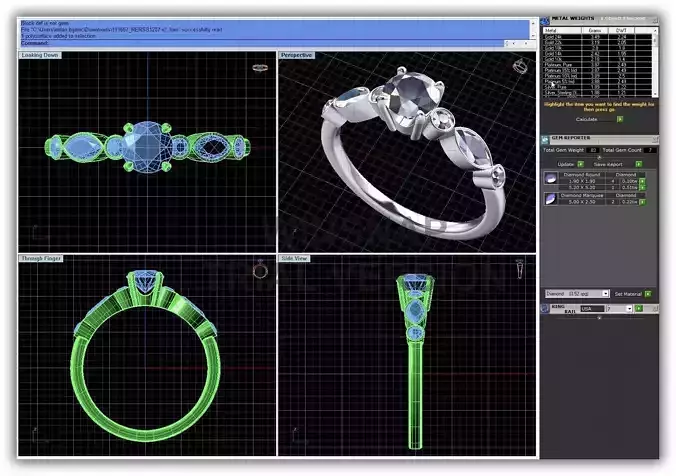Select the Side View viewport title
This screenshot has width=676, height=476.
point(294,258)
